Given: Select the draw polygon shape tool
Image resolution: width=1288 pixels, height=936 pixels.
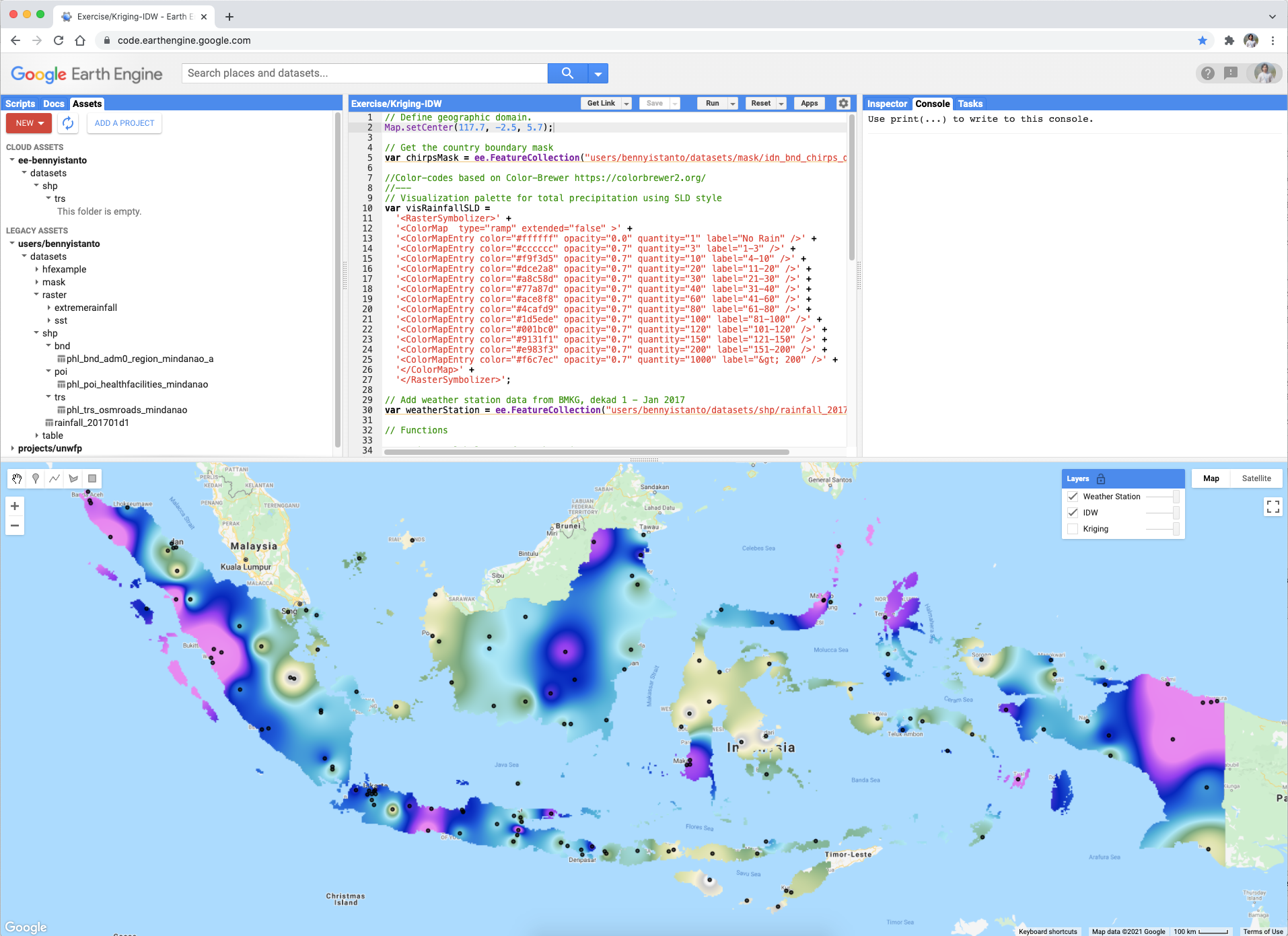Looking at the screenshot, I should pos(73,478).
